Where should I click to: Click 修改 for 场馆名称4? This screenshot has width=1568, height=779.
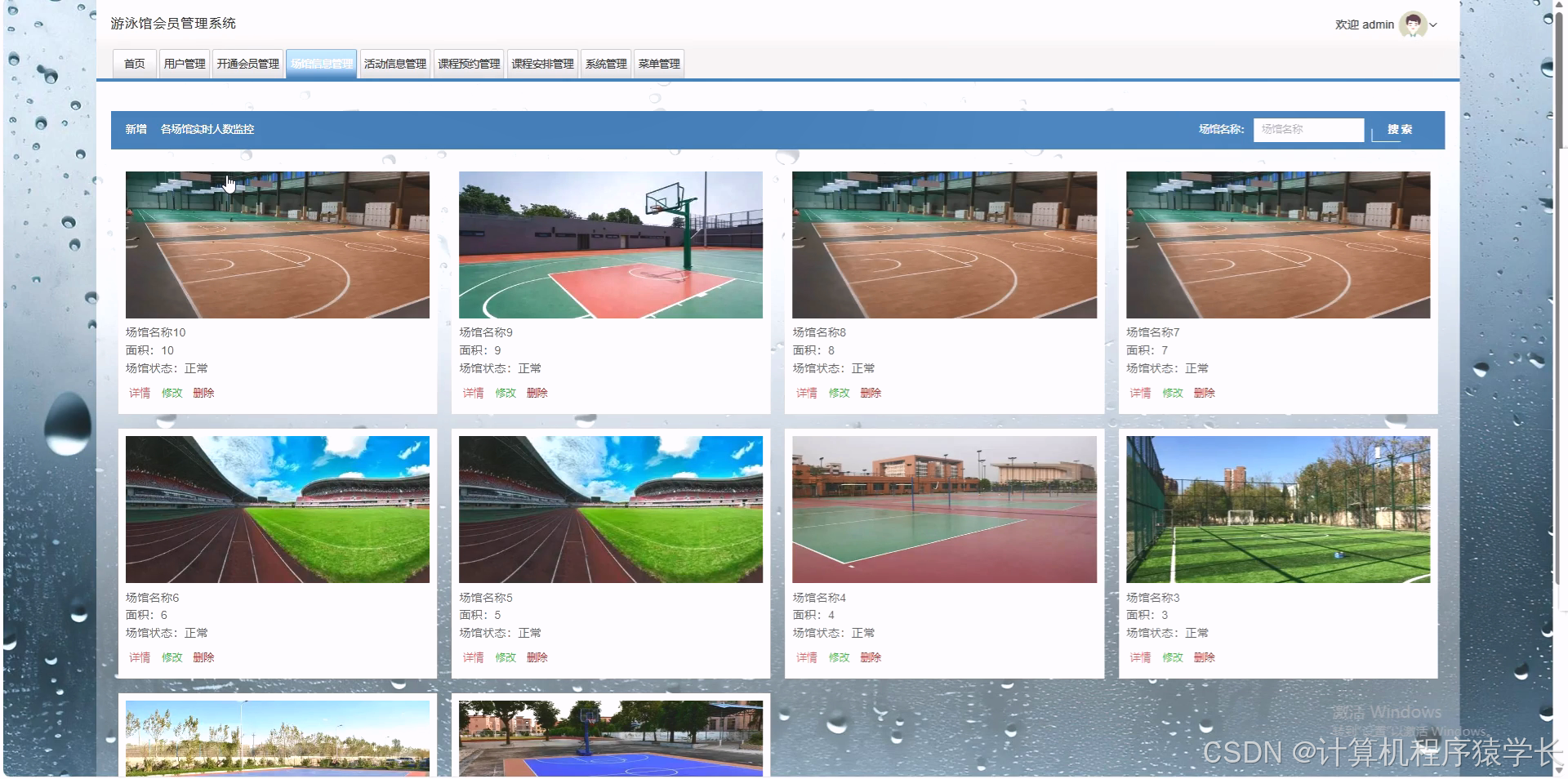point(839,657)
